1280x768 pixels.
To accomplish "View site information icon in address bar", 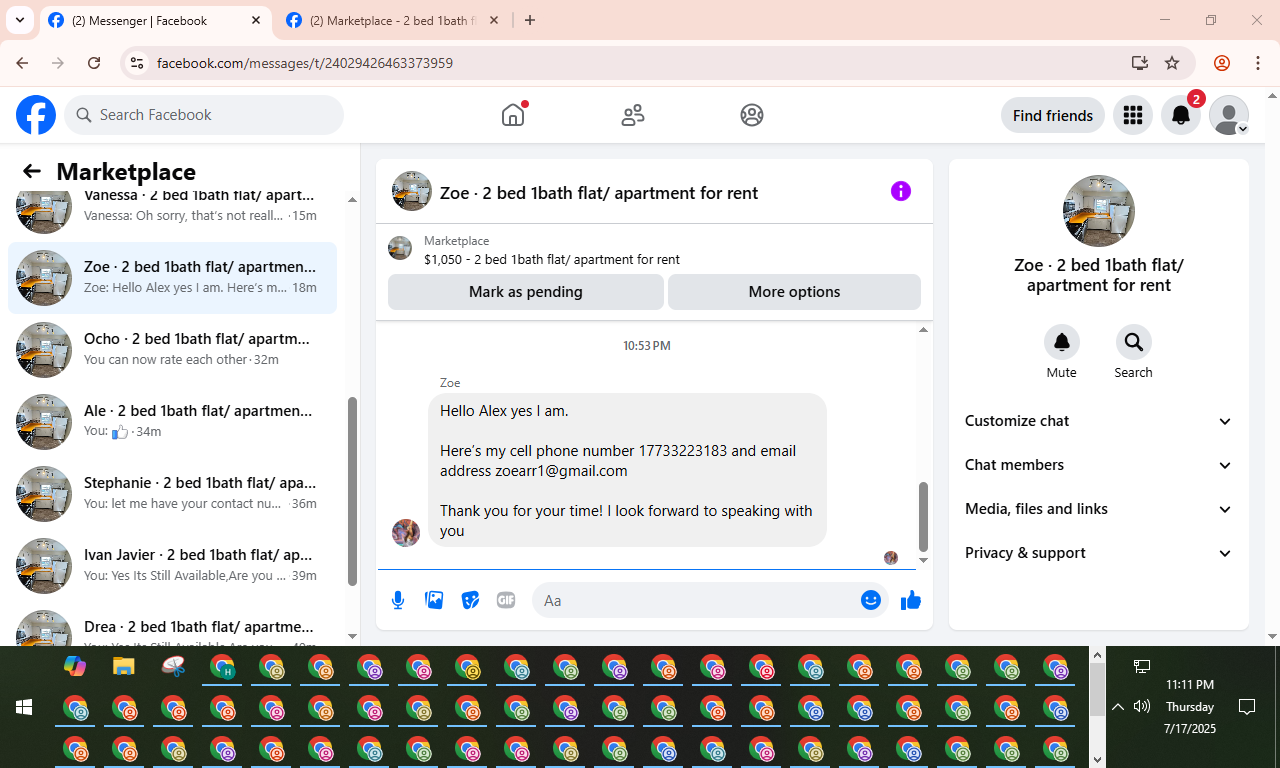I will (138, 63).
